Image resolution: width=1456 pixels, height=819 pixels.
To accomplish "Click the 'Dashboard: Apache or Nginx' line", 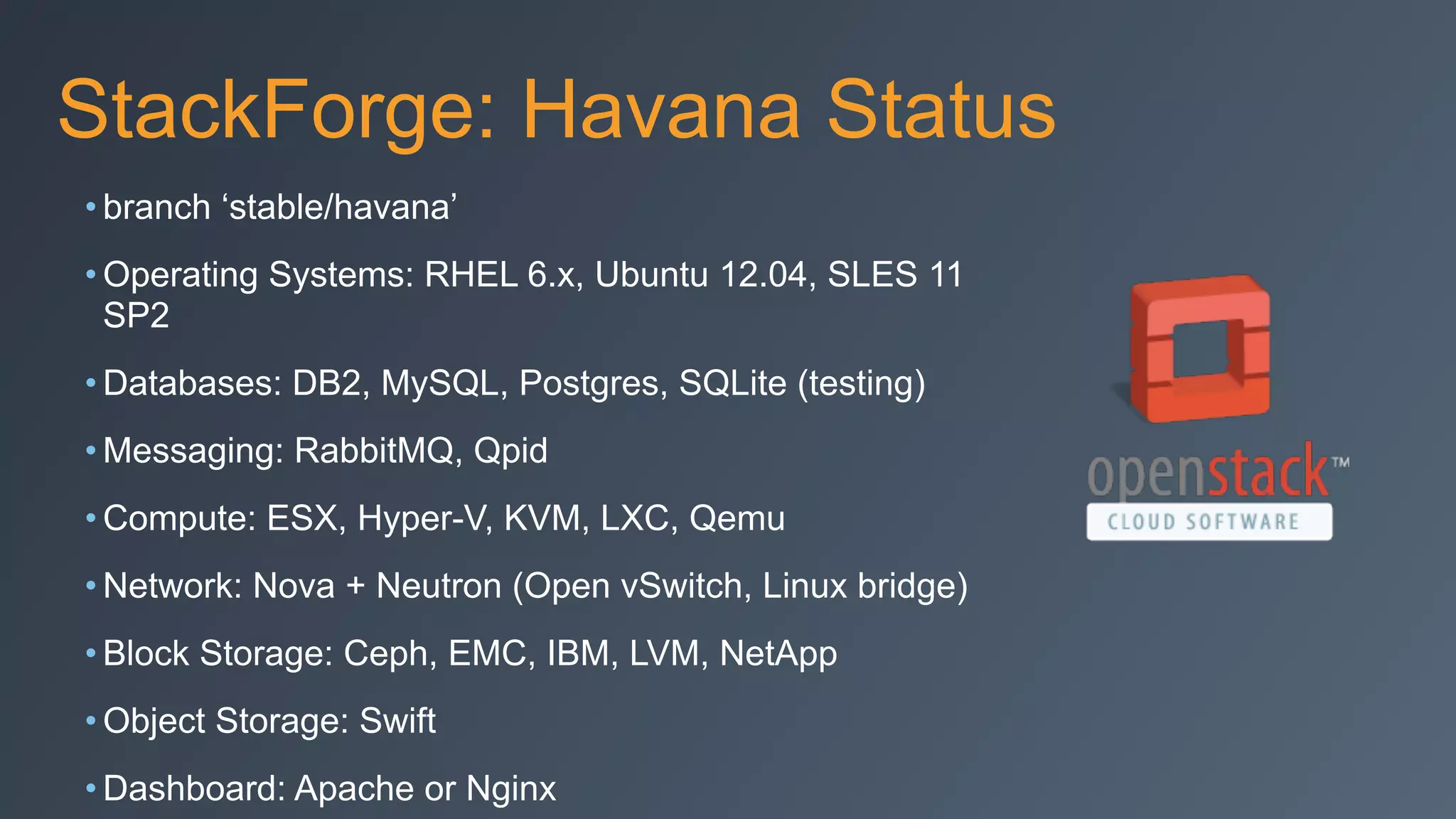I will [330, 788].
